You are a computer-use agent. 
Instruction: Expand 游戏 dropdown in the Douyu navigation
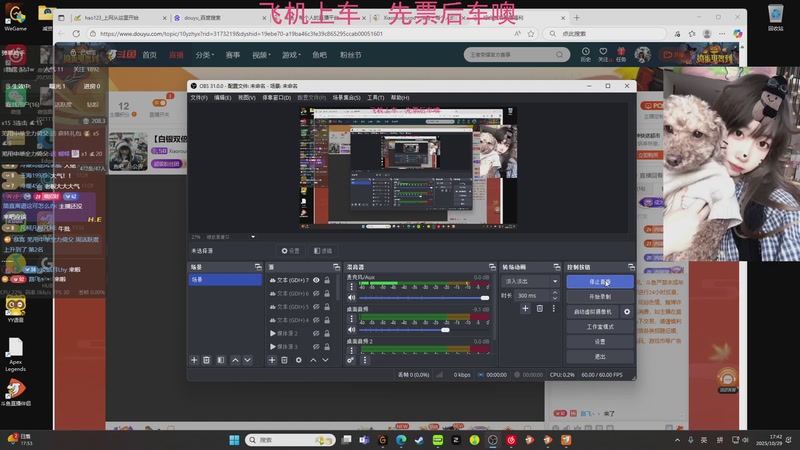tap(291, 55)
